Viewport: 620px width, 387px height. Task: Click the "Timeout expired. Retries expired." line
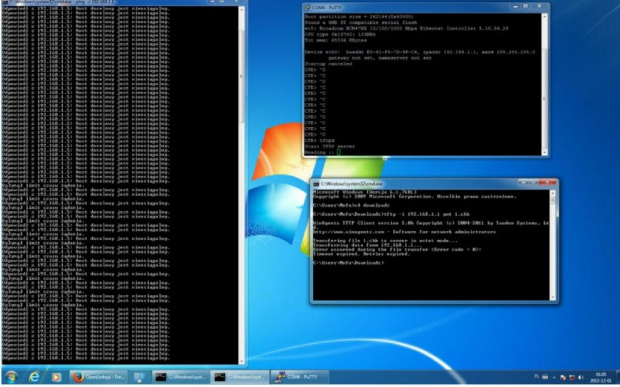coord(361,254)
